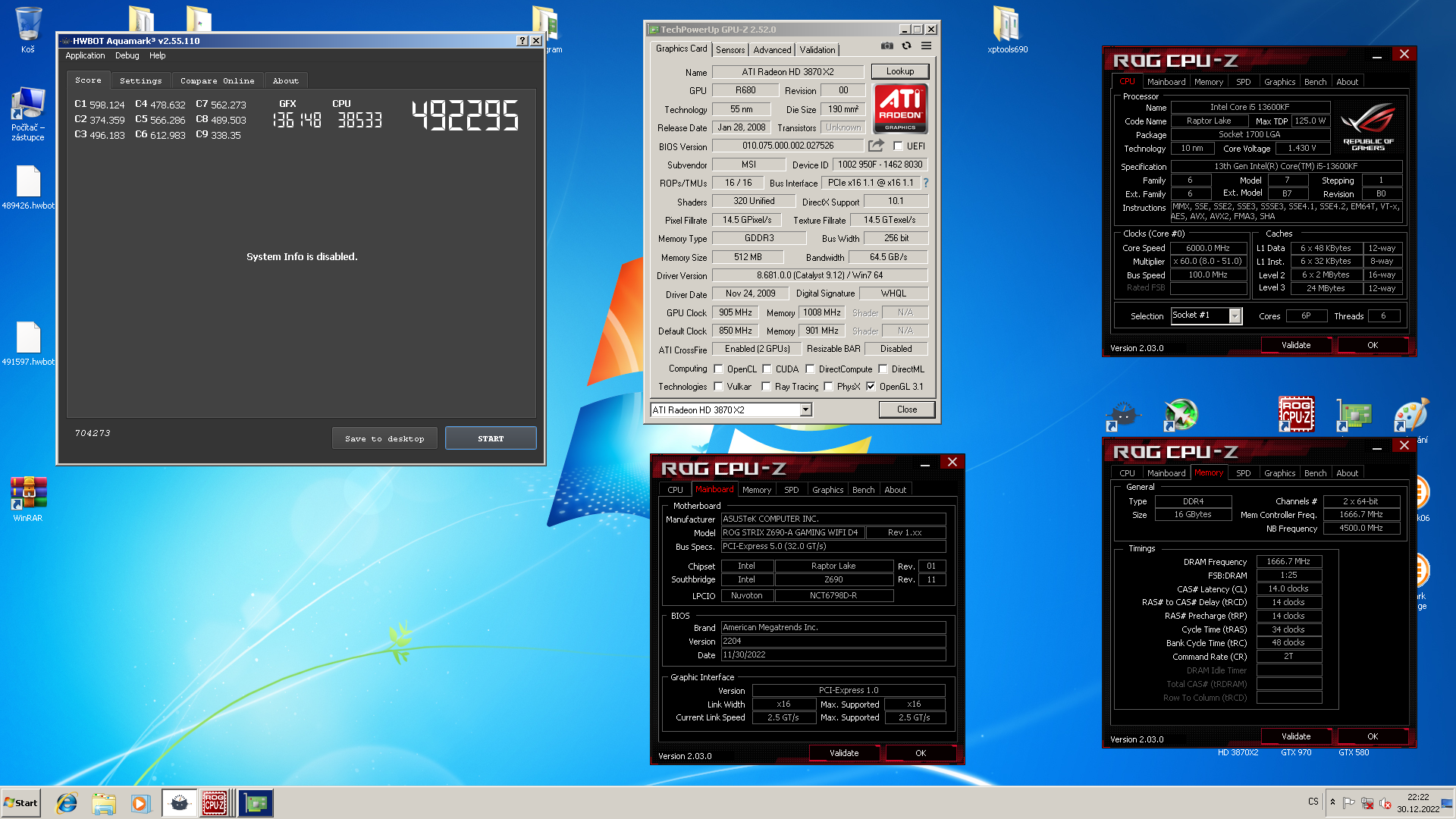
Task: Open Internet Explorer from the taskbar
Action: click(67, 803)
